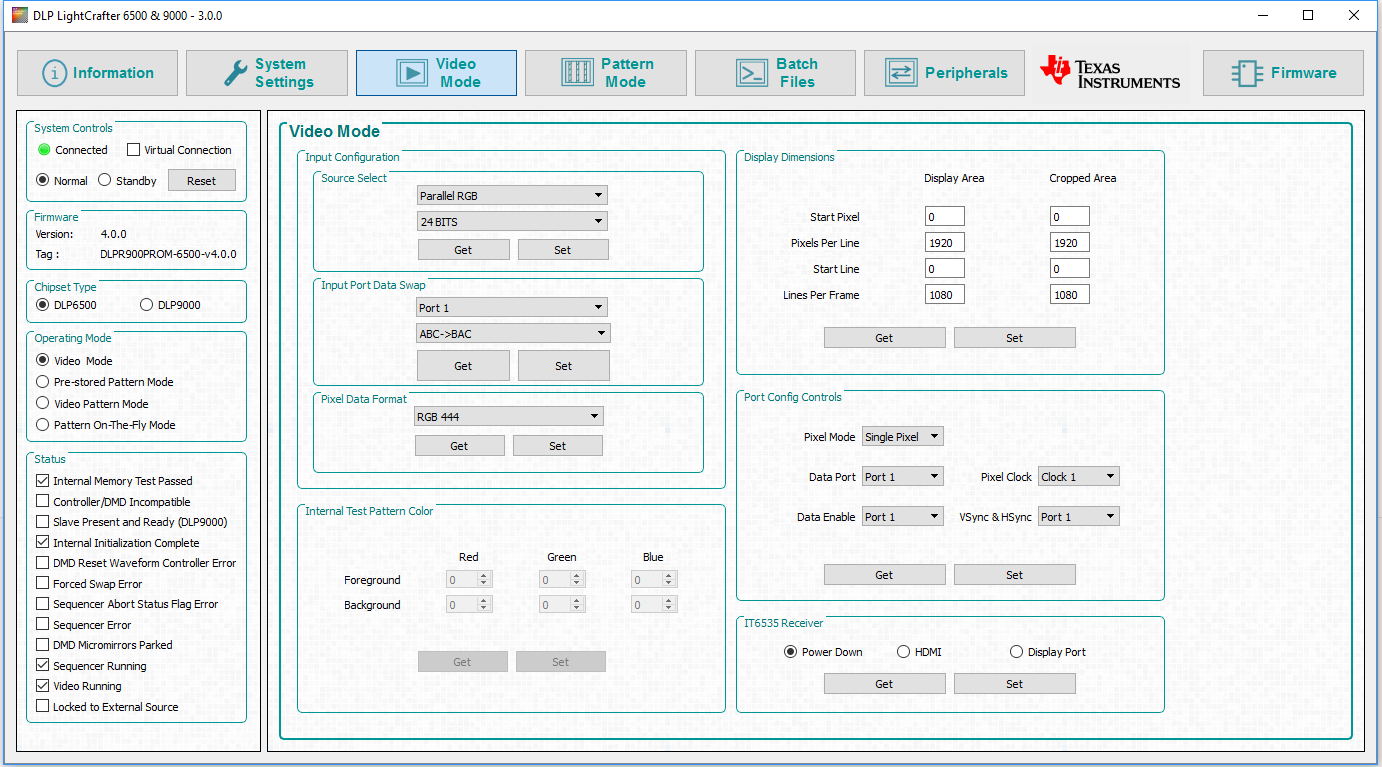Select Pattern On-The-Fly Mode

[42, 425]
